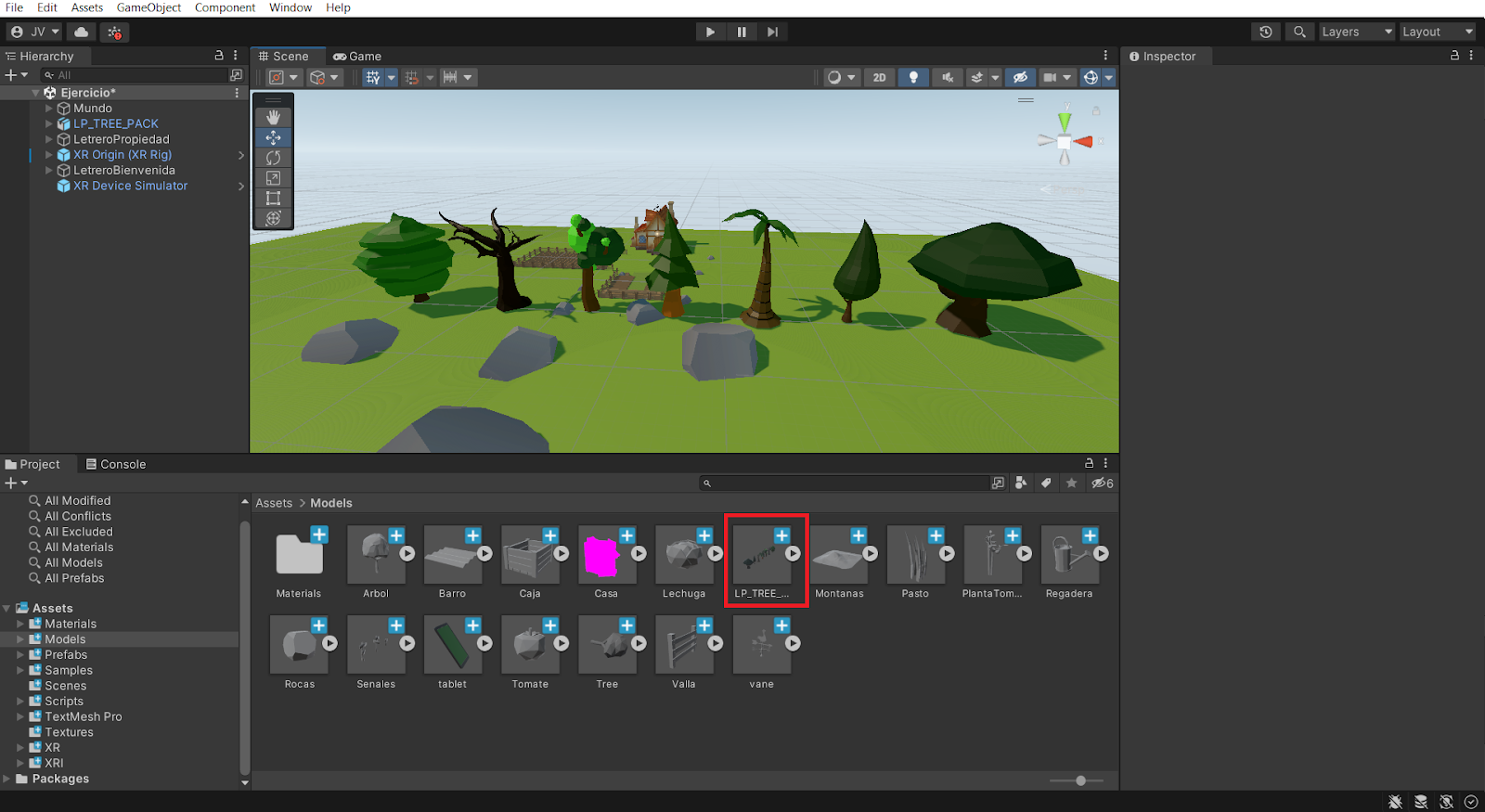Toggle the grid snapping icon
Screen dimensions: 1485x812
pyautogui.click(x=372, y=77)
